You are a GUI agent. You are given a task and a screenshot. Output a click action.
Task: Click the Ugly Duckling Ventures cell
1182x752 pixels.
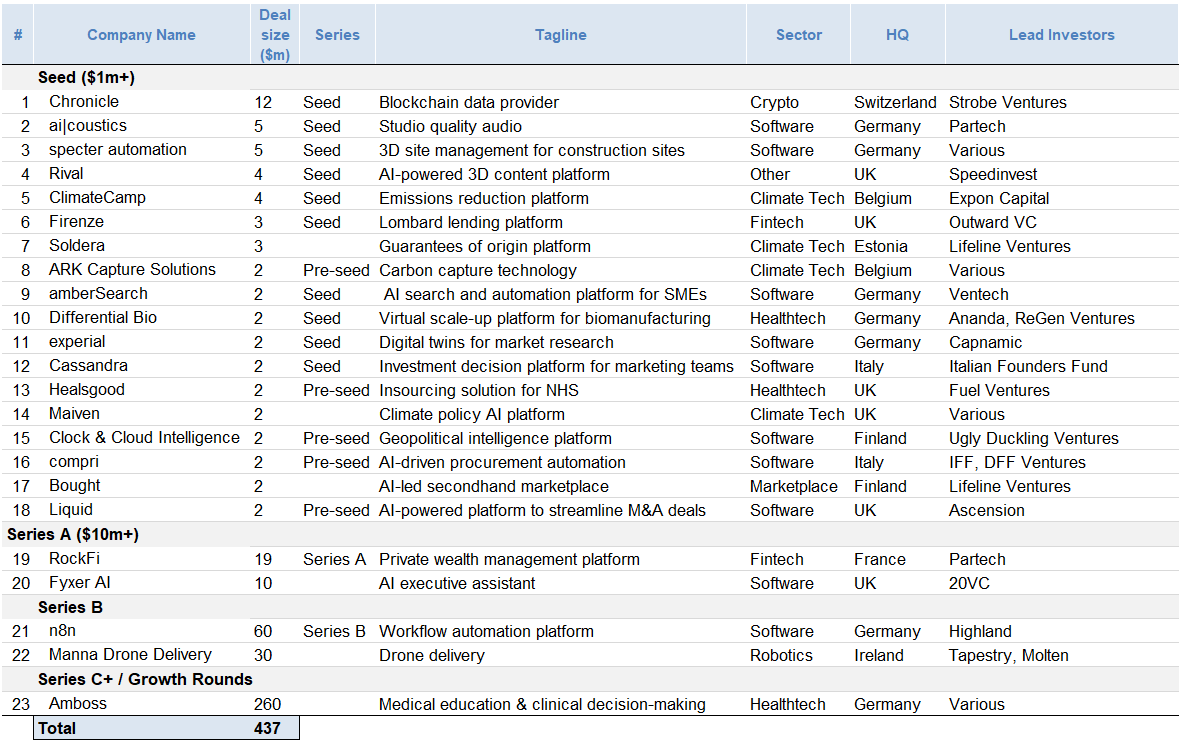click(x=1033, y=439)
